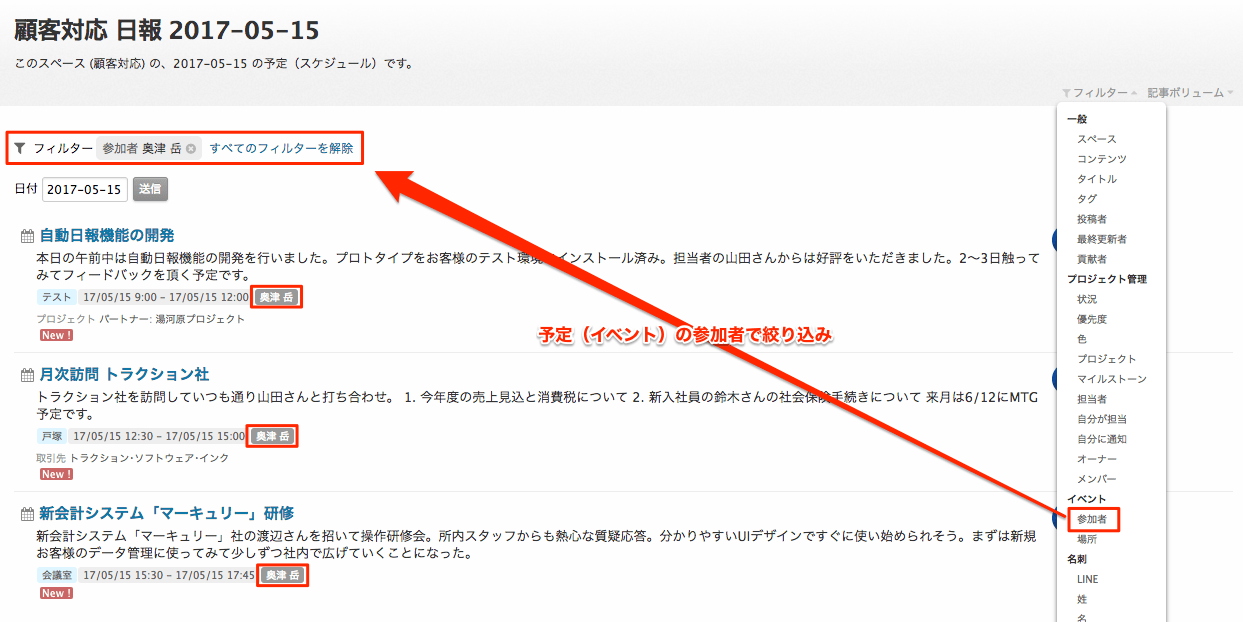Expand the 記事ボリューム dropdown
The width and height of the screenshot is (1243, 622).
click(1189, 92)
